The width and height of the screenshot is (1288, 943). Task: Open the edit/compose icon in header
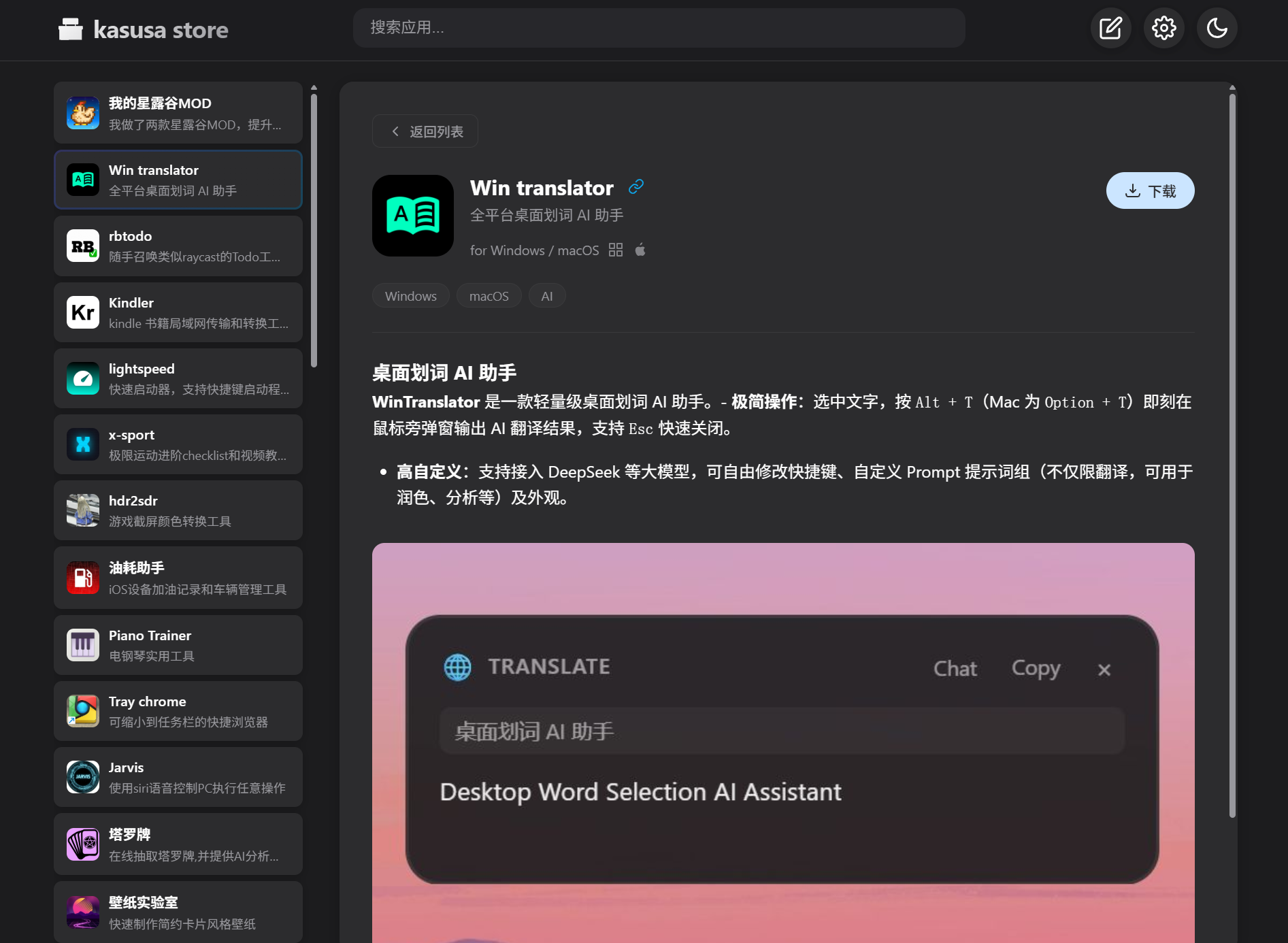coord(1110,28)
